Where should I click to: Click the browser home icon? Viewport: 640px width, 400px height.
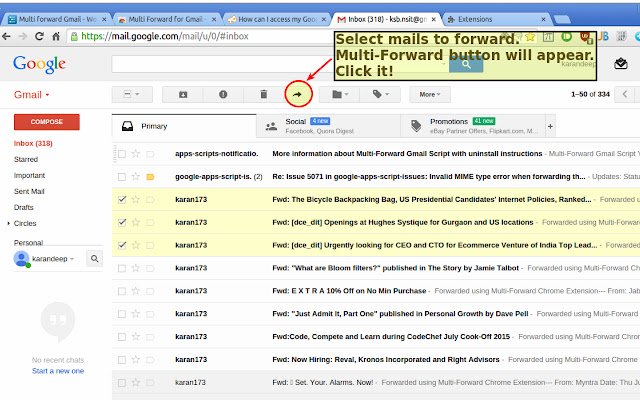(x=56, y=36)
